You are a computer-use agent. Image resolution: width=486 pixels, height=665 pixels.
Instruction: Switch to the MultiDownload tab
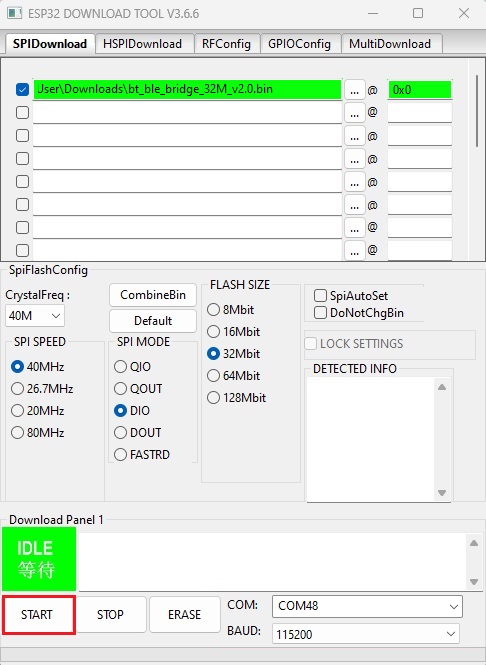point(390,44)
